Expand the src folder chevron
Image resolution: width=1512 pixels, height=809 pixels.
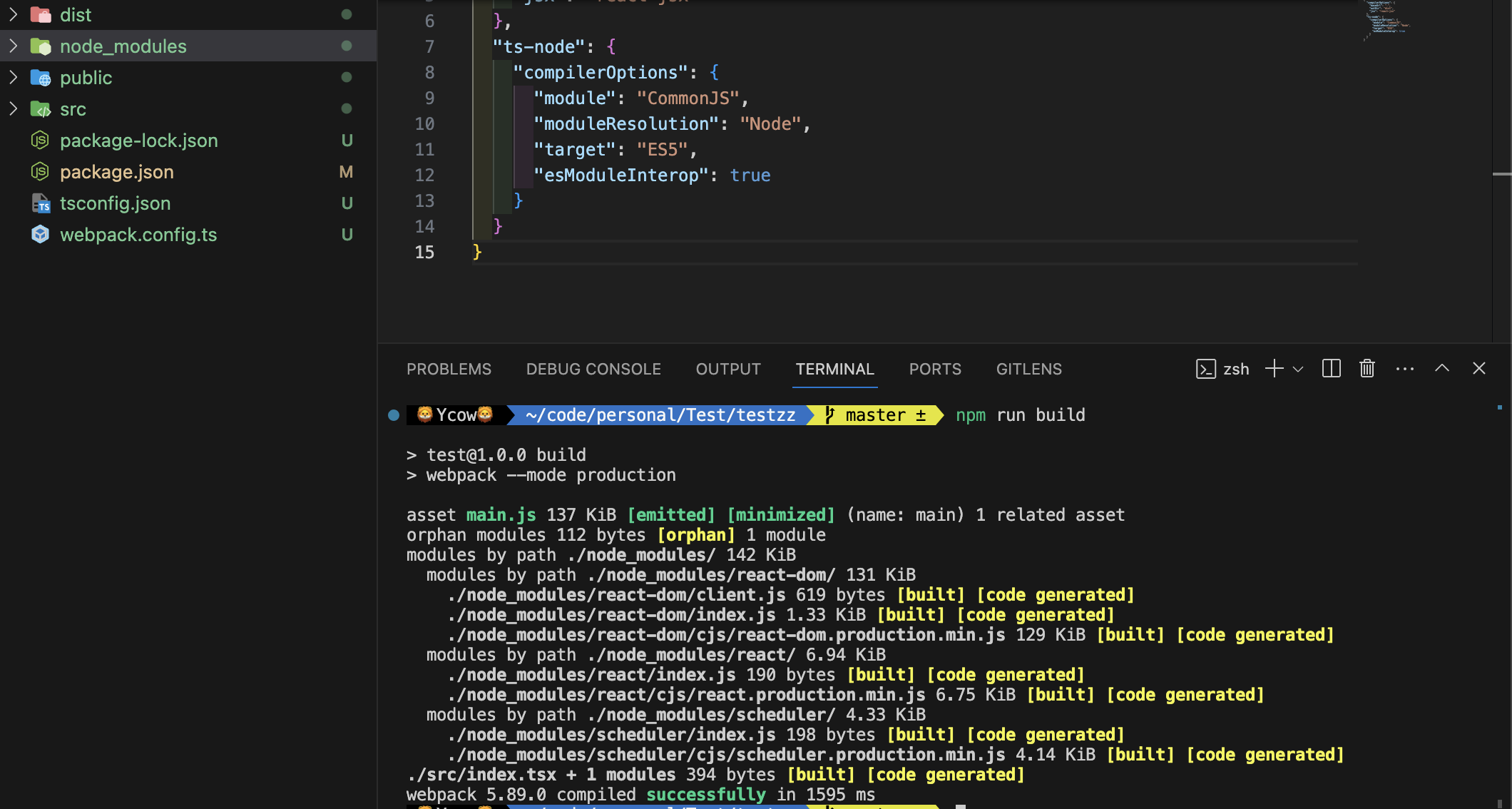tap(13, 109)
